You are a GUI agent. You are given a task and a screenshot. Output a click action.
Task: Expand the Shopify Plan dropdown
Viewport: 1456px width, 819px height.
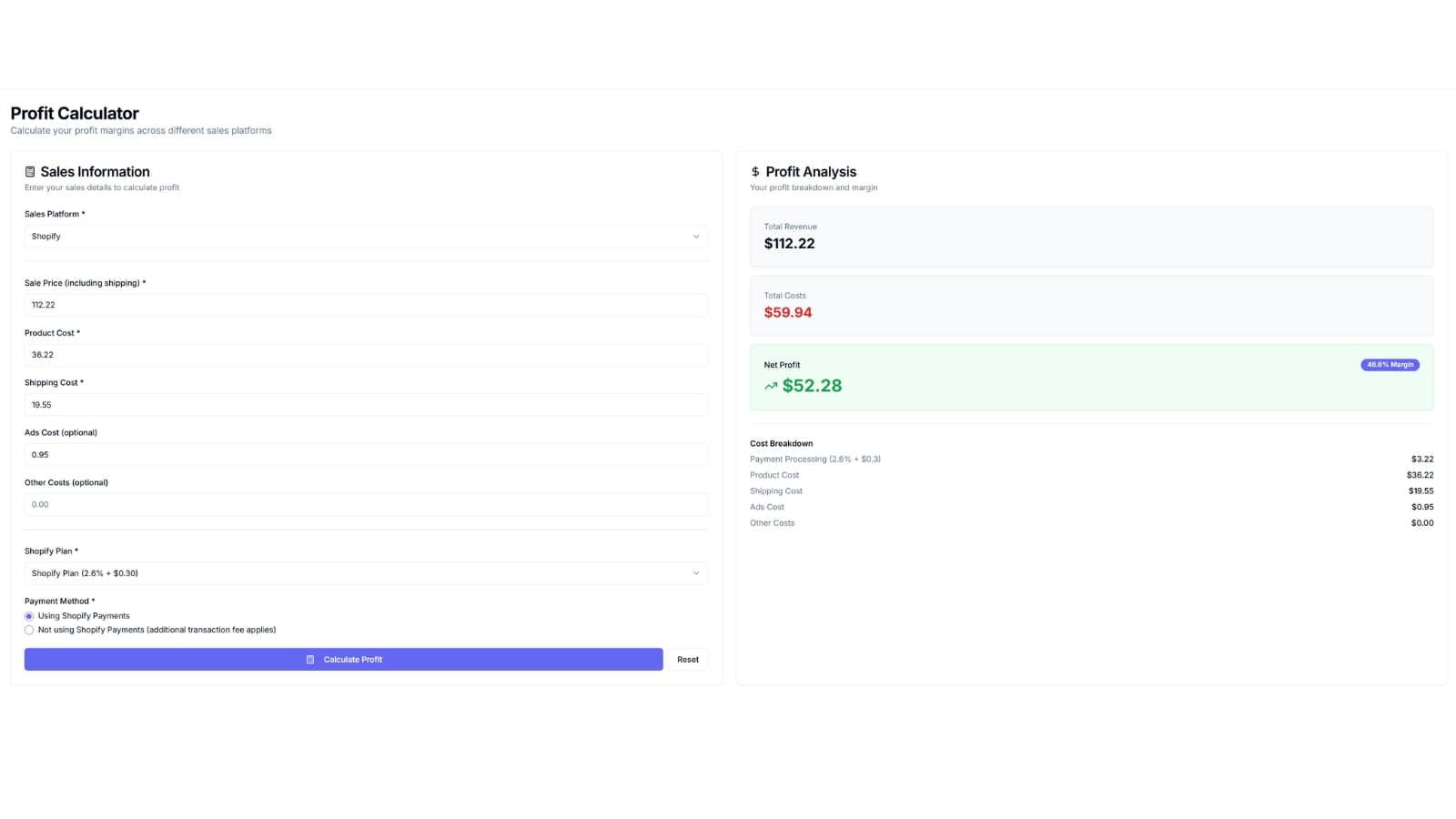click(x=366, y=573)
